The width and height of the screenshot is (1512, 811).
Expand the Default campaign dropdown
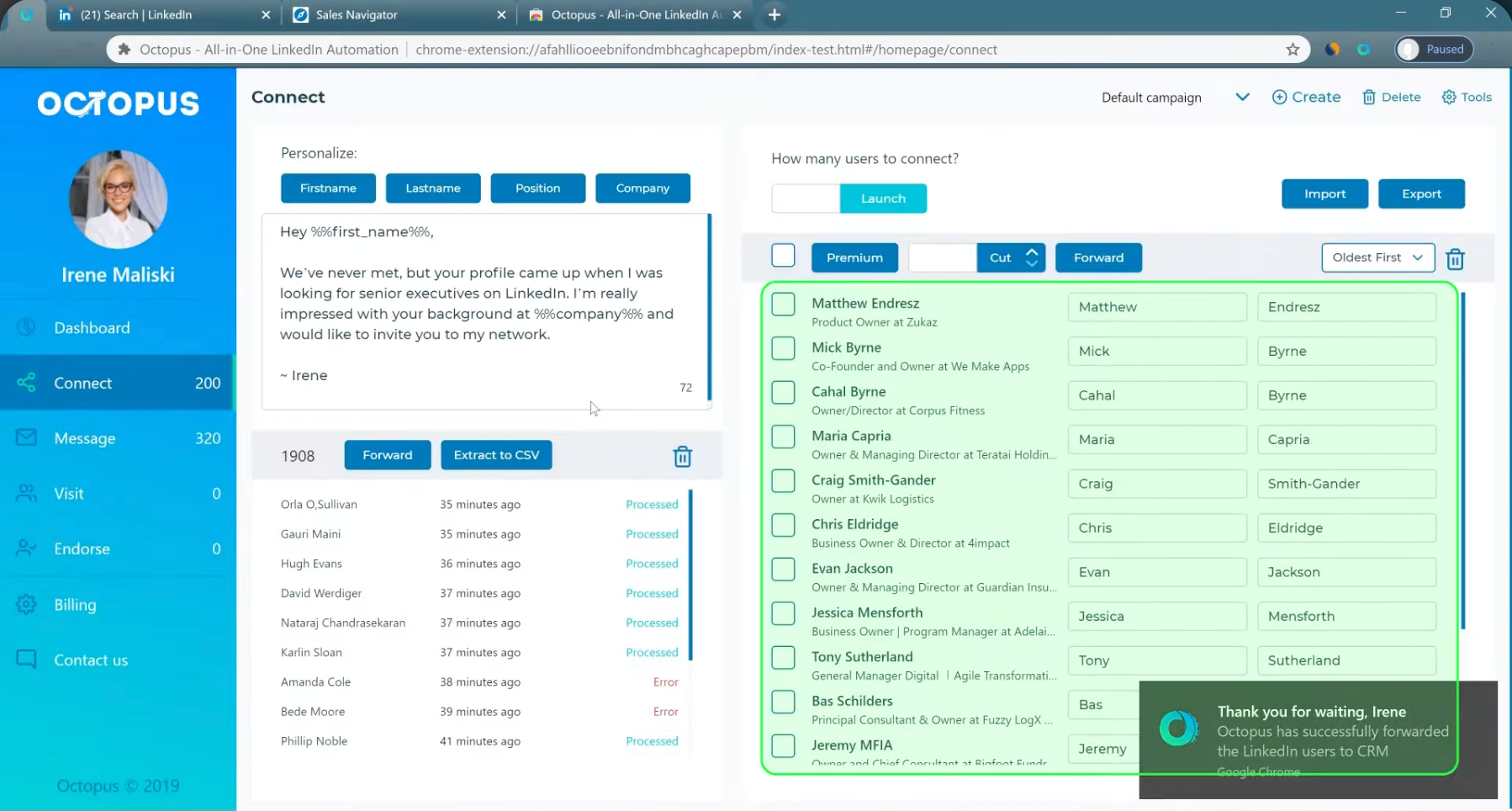[x=1242, y=97]
